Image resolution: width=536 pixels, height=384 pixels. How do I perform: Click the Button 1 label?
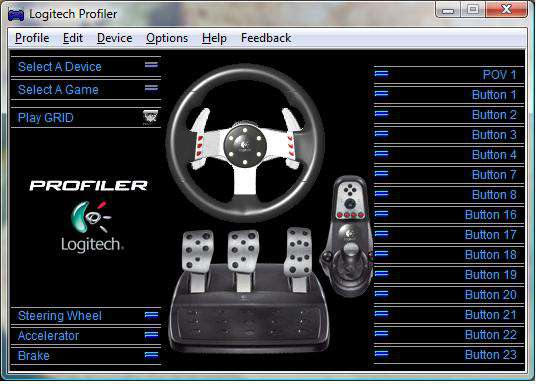(494, 95)
